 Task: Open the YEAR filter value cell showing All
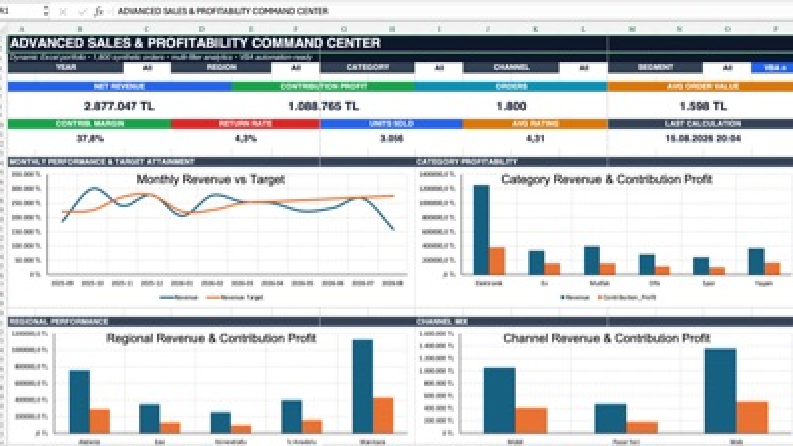[147, 68]
